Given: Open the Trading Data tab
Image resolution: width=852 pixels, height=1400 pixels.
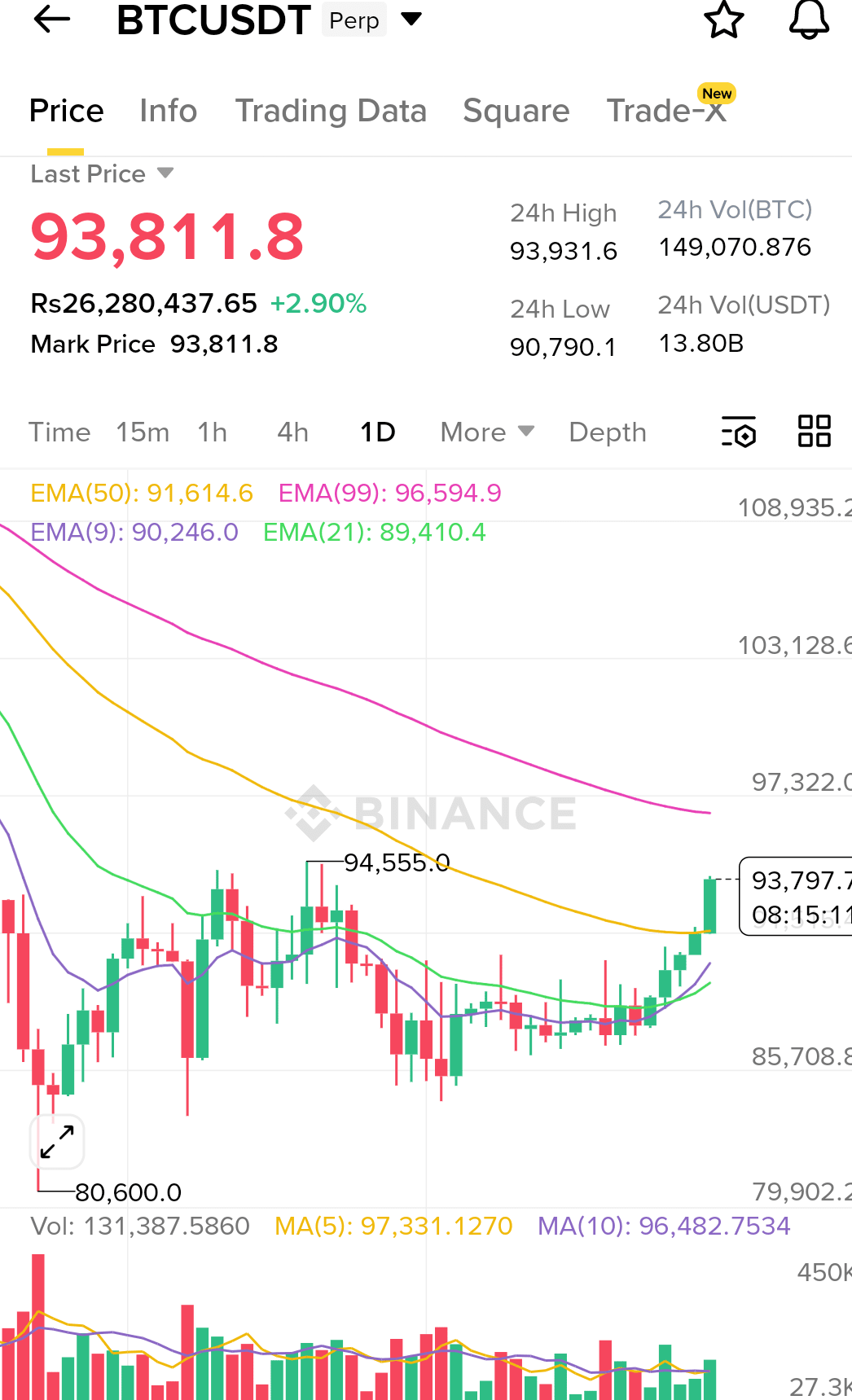Looking at the screenshot, I should [331, 111].
